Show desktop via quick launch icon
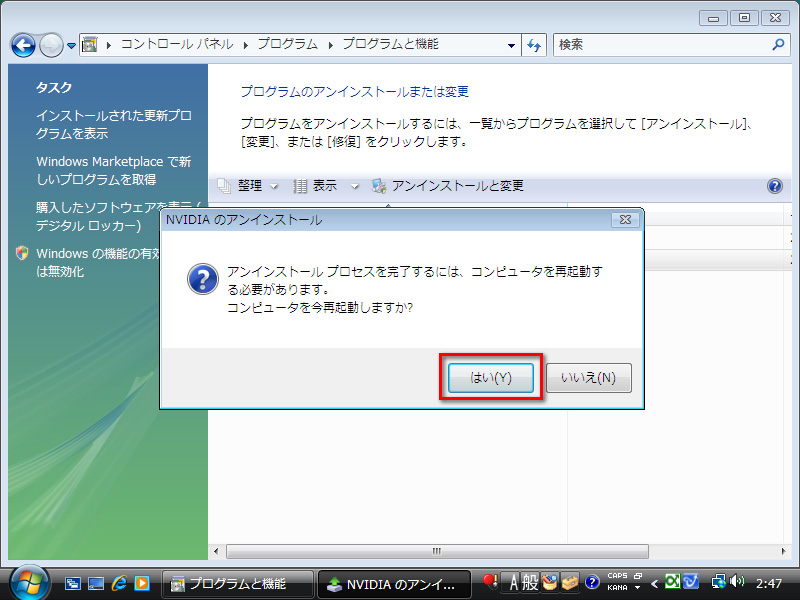Image resolution: width=800 pixels, height=600 pixels. click(95, 583)
